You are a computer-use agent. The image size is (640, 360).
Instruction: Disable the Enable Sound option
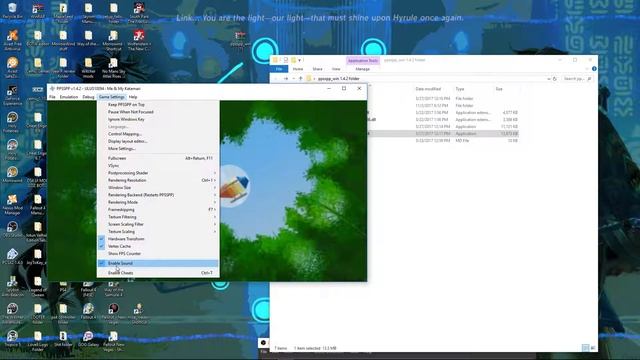pos(158,263)
